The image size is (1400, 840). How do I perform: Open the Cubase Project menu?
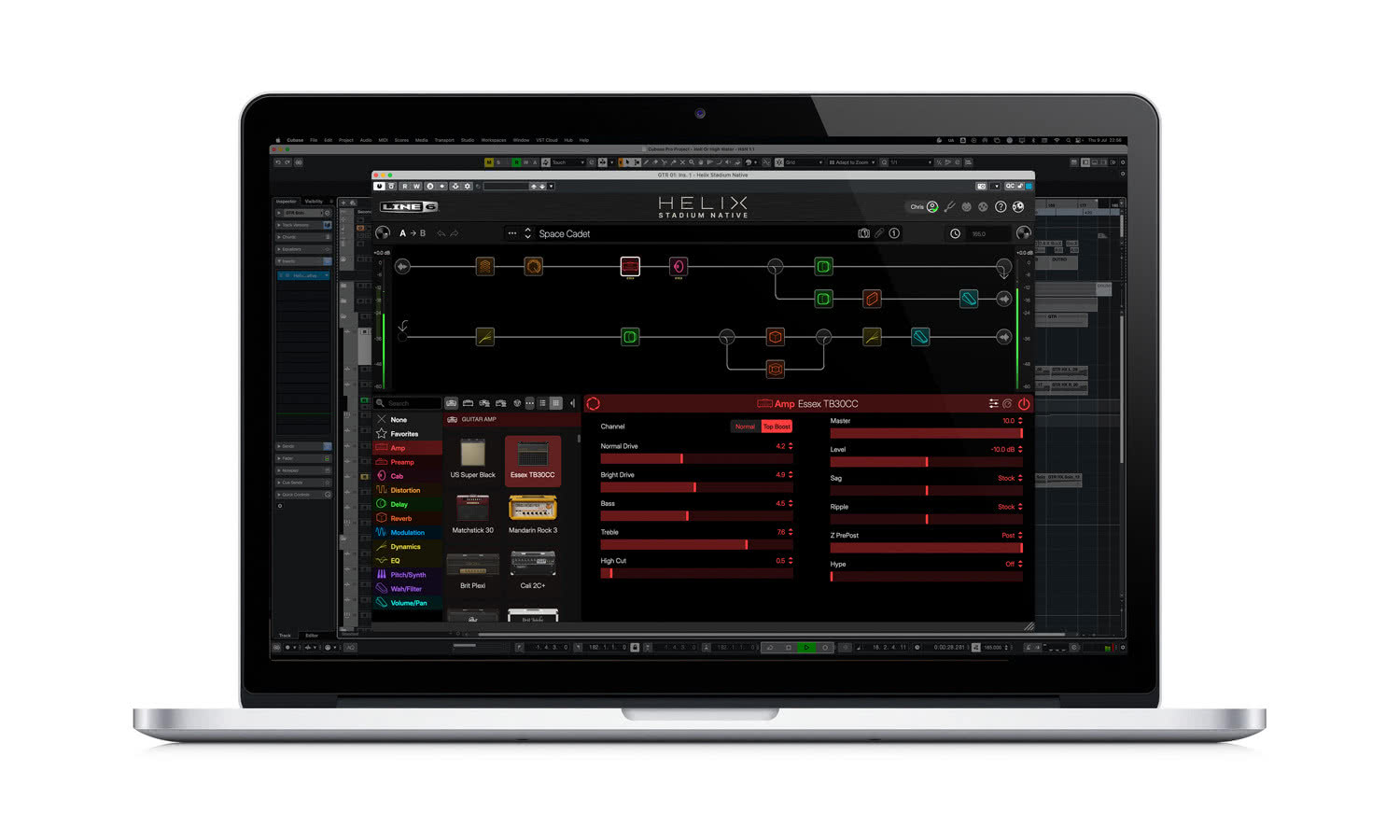point(345,140)
